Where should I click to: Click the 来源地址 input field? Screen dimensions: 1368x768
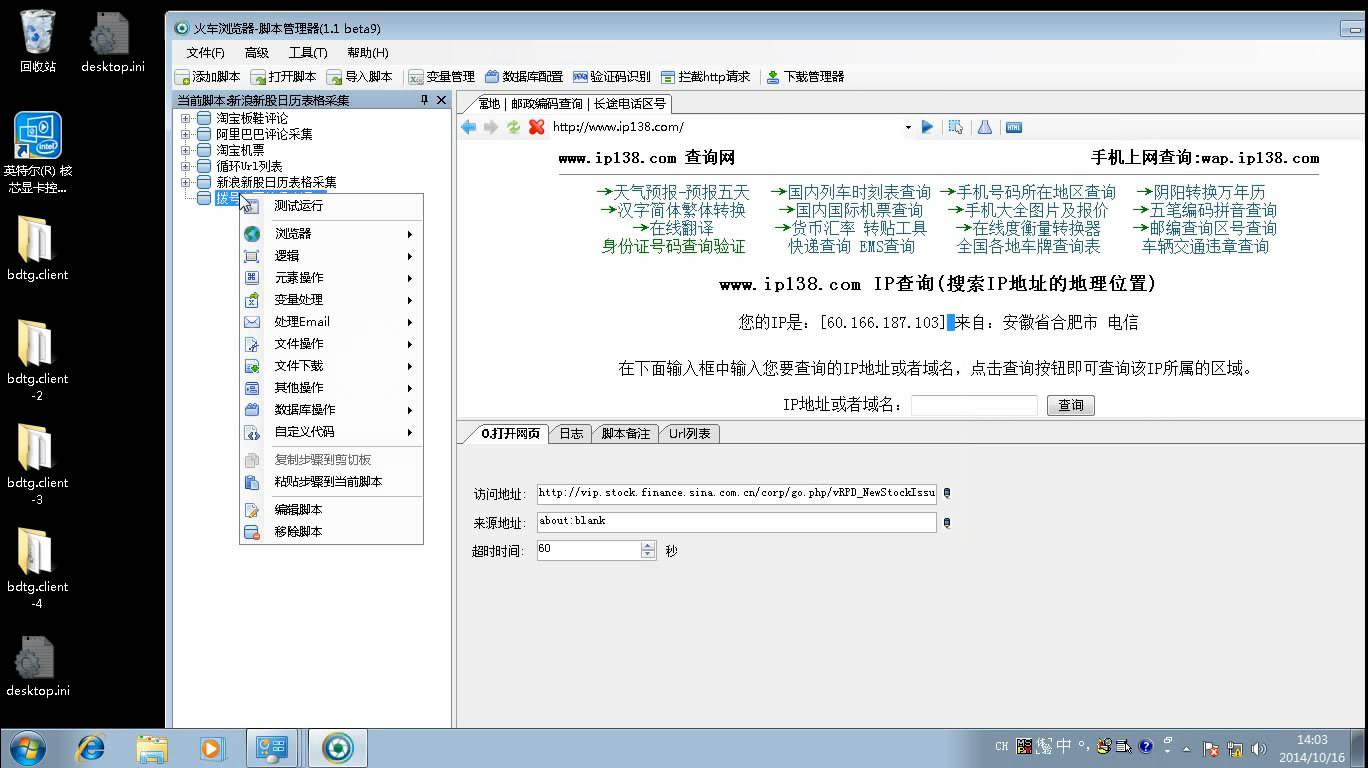737,522
